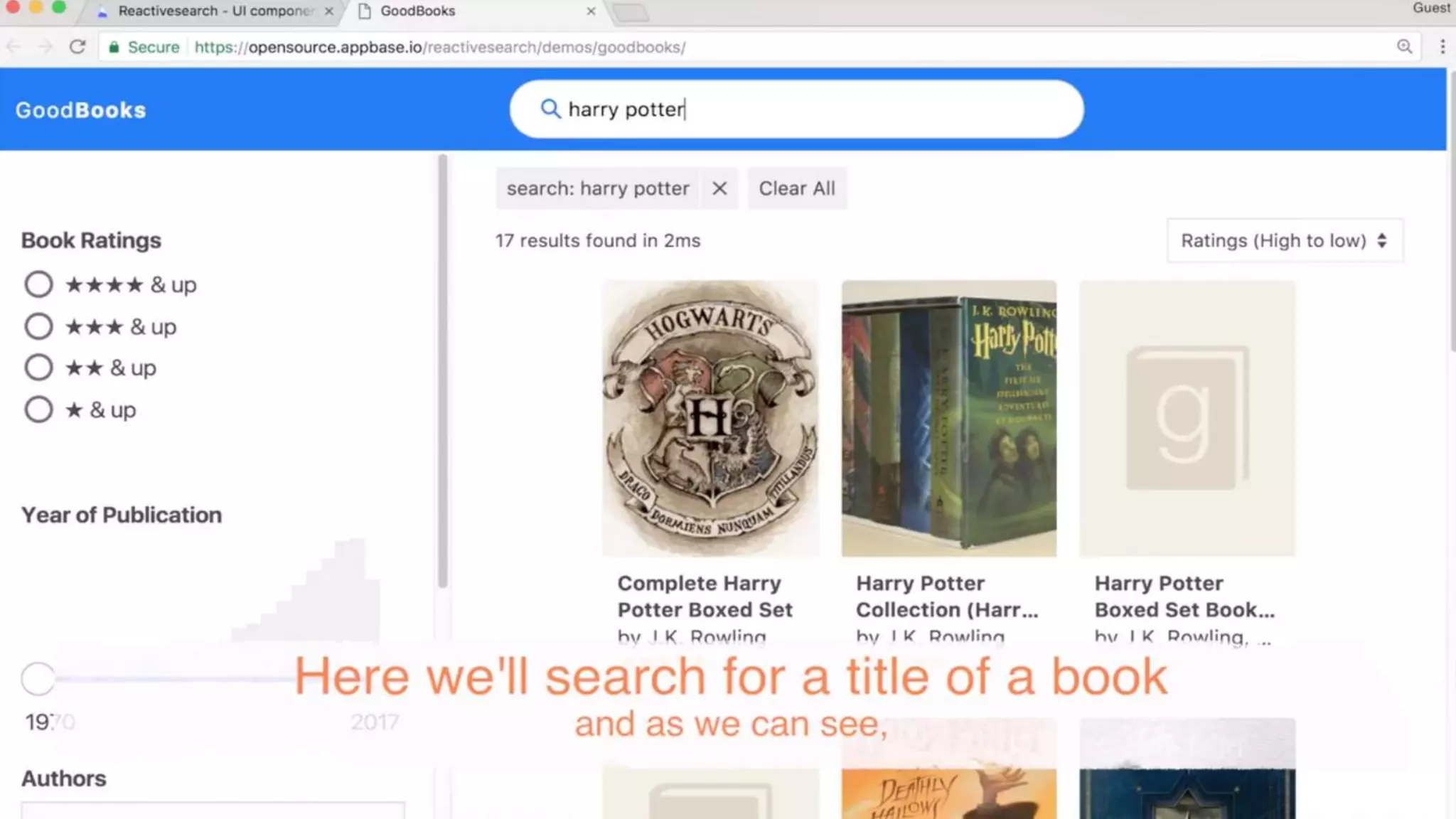Select the one star & up rating

38,409
